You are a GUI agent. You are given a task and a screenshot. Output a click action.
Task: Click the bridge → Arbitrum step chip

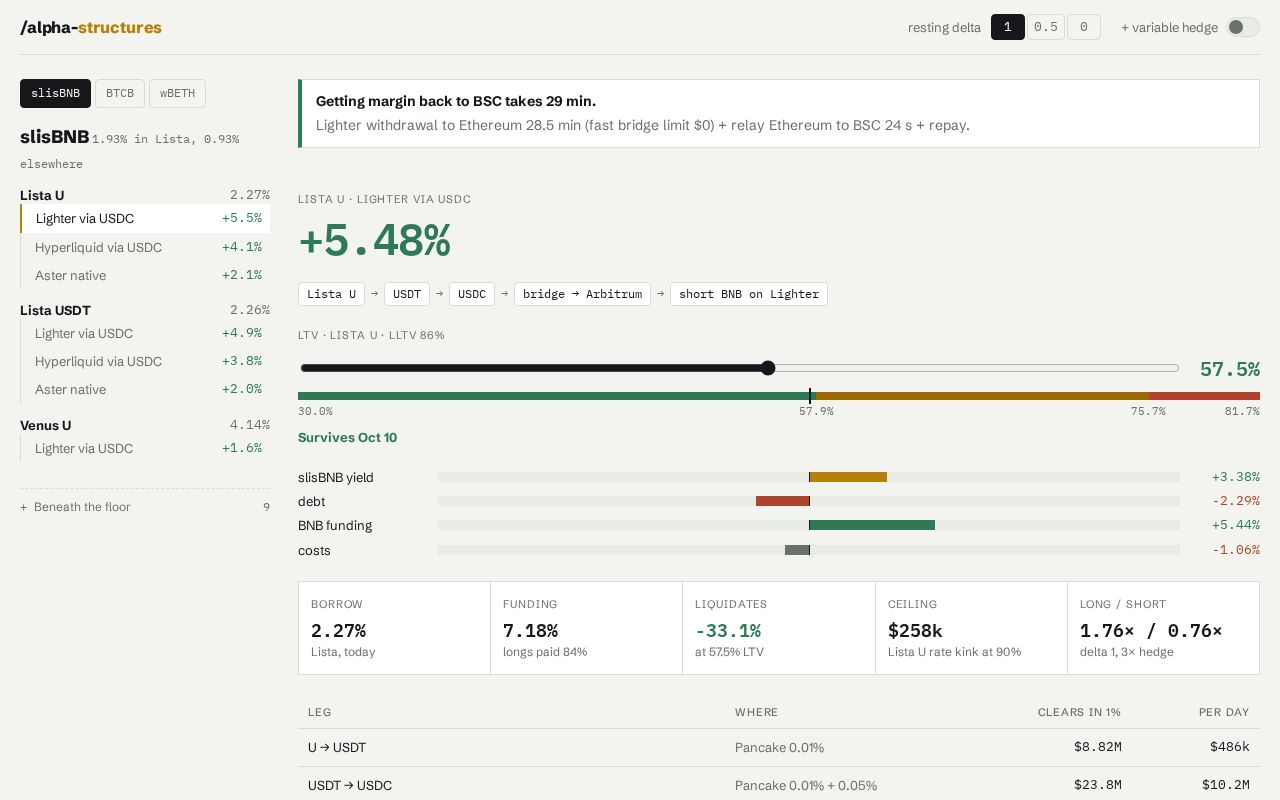[582, 294]
